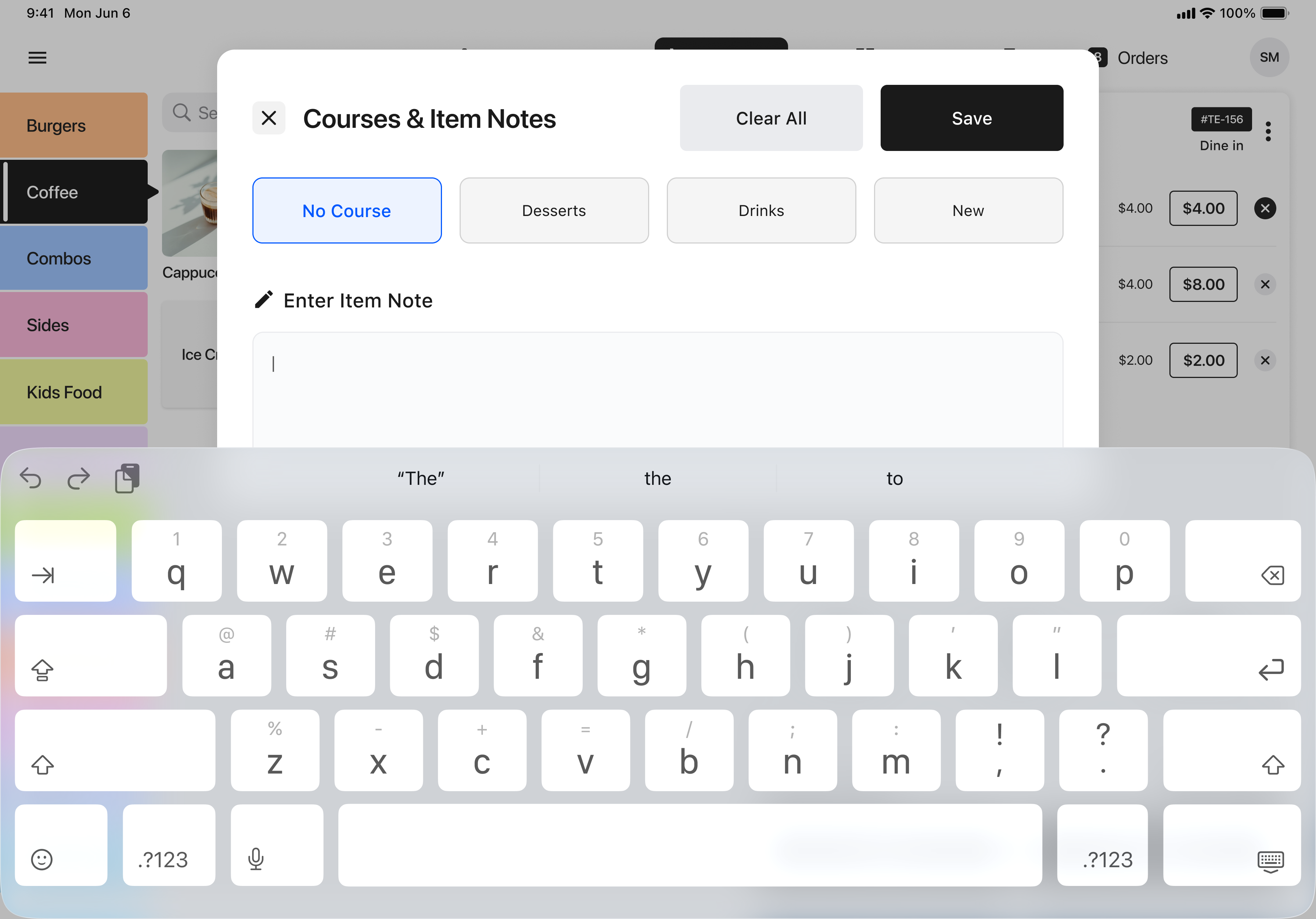Select the Cappuccino item thumbnail

(190, 203)
